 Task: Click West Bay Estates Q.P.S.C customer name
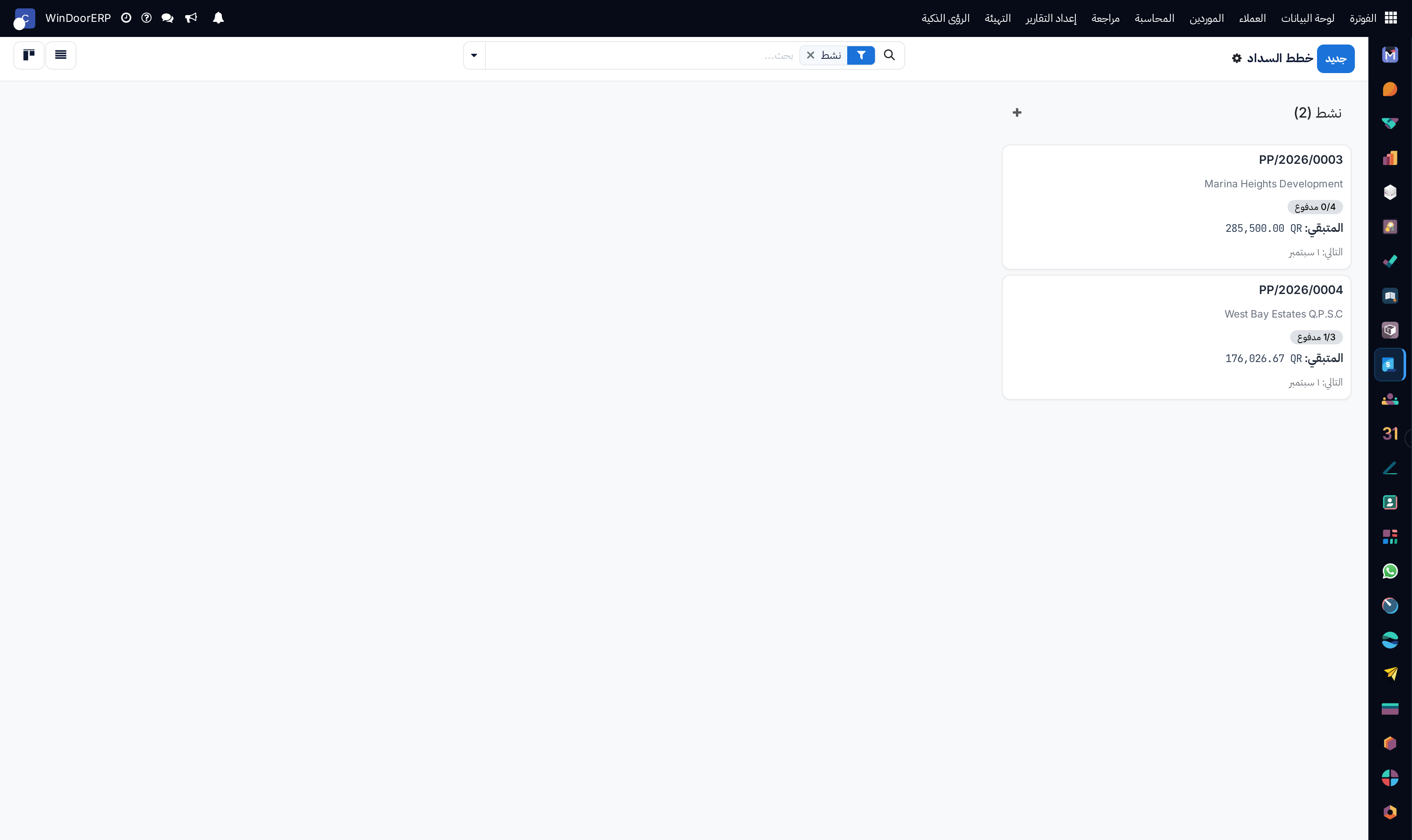coord(1283,314)
